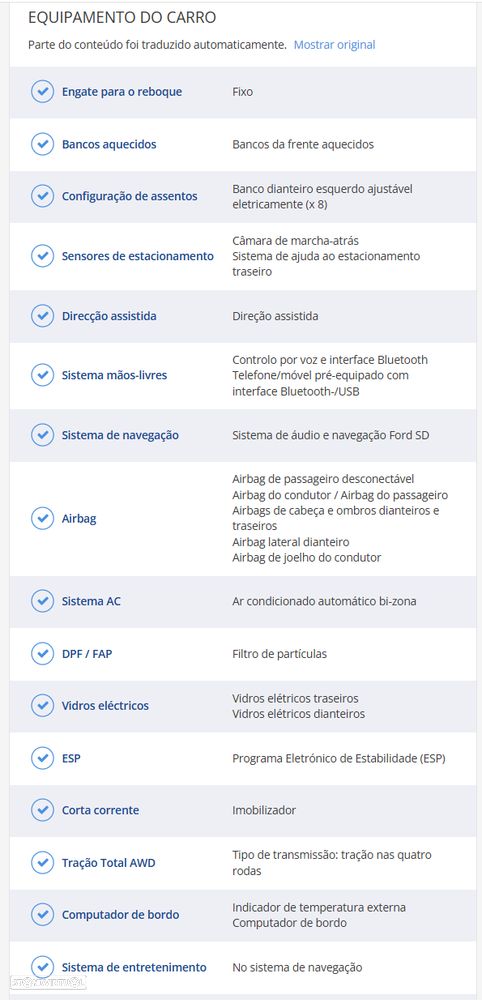Screen dimensions: 482x1000
Task: Select the Direcção assistida feature label
Action: tap(109, 316)
